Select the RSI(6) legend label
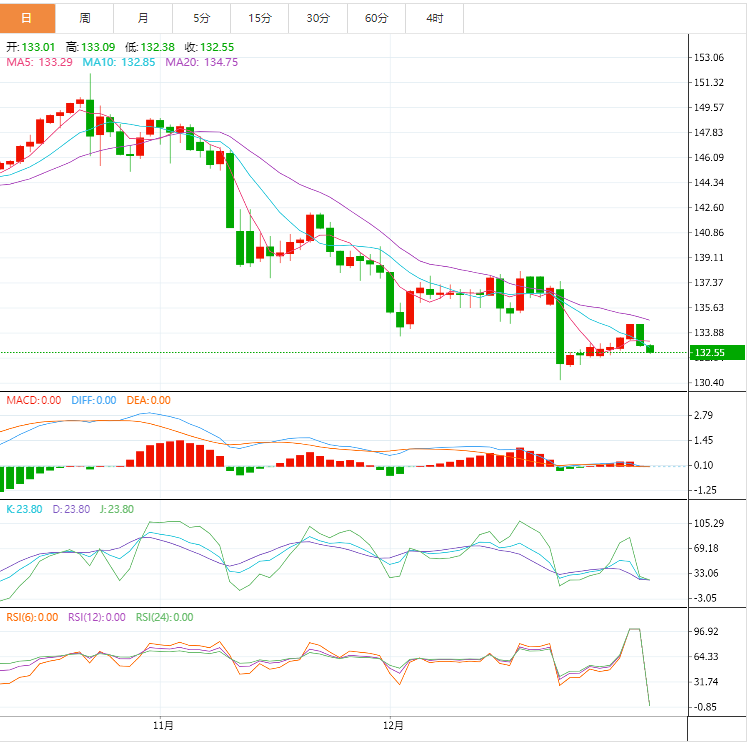 [30, 617]
